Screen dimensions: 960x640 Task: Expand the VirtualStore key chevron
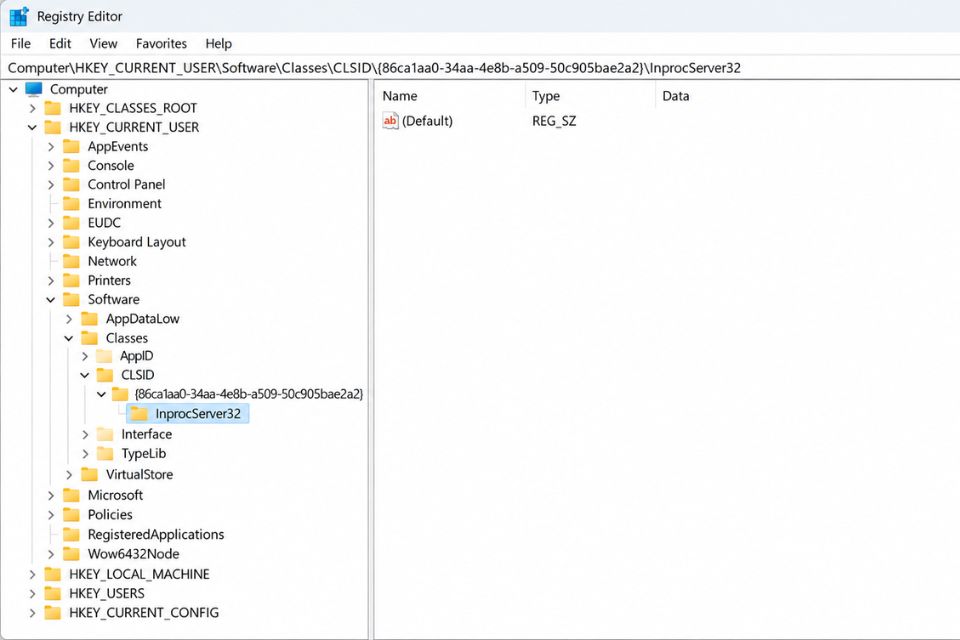[x=69, y=475]
